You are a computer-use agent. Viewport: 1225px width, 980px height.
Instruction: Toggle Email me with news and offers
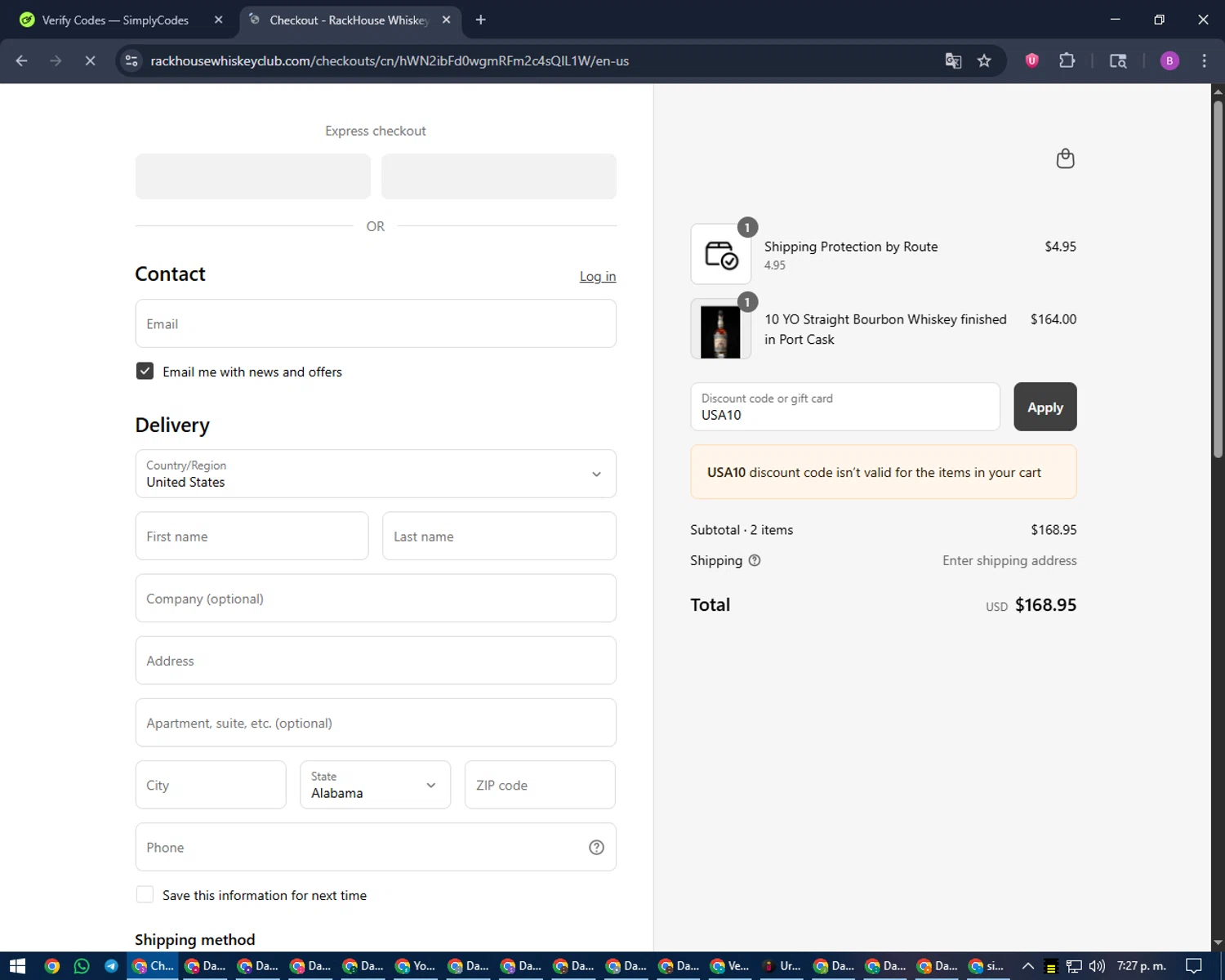tap(145, 371)
